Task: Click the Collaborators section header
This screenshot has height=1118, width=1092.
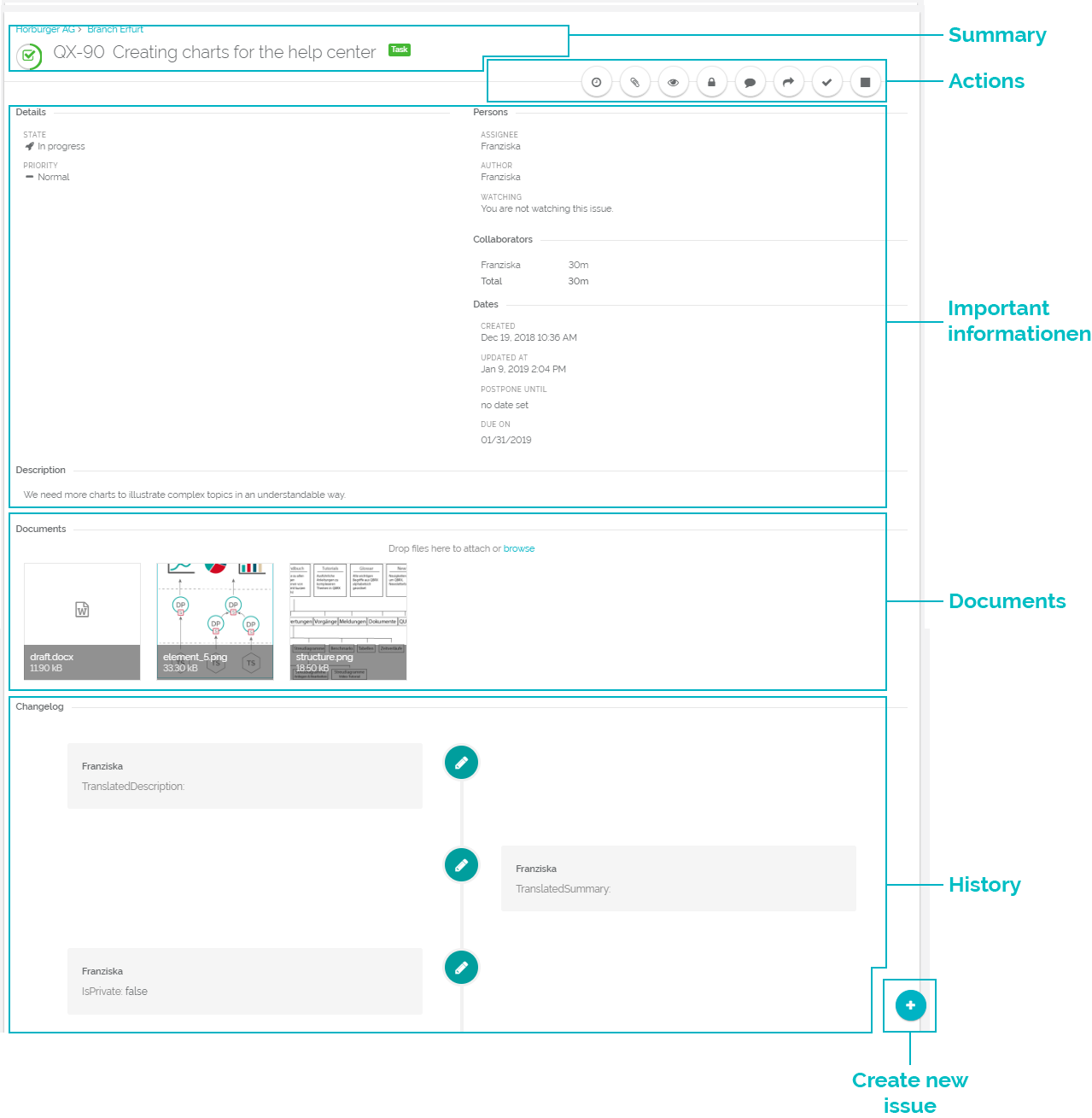Action: [503, 239]
